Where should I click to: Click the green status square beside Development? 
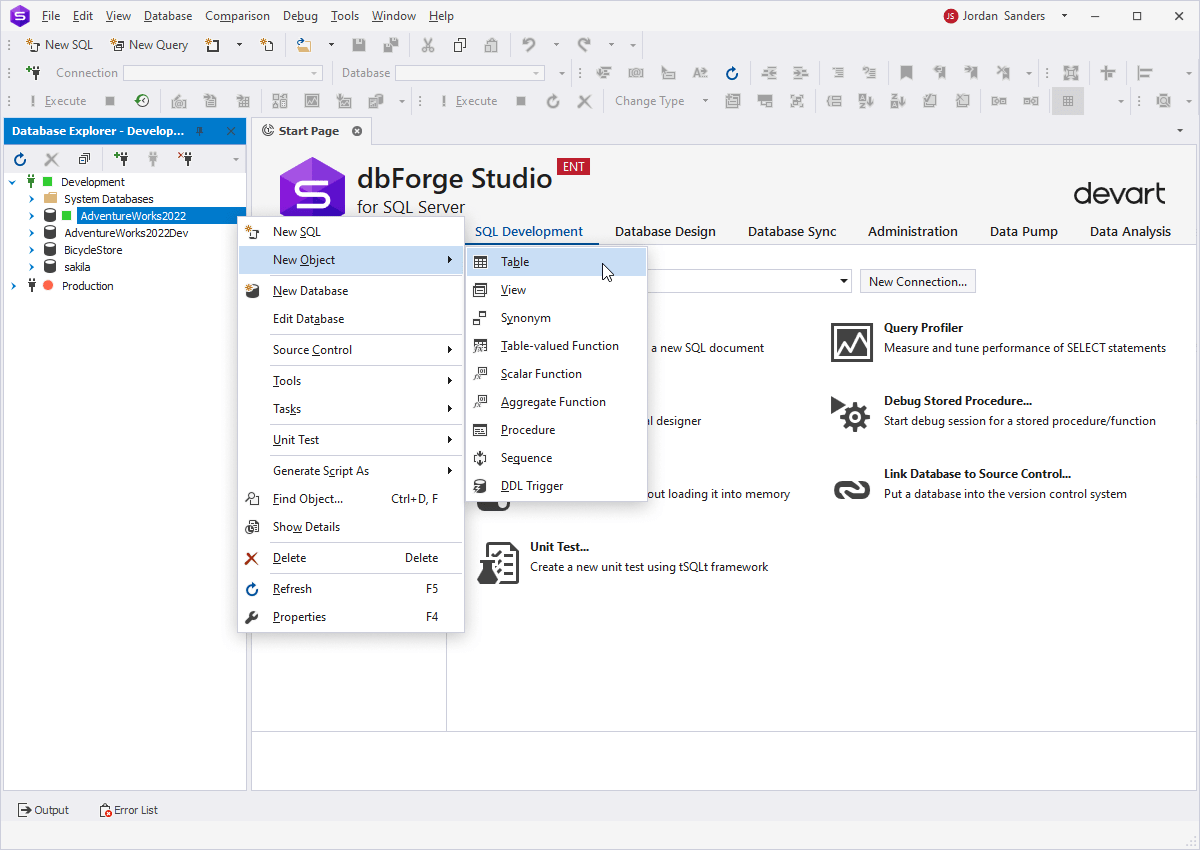[47, 182]
